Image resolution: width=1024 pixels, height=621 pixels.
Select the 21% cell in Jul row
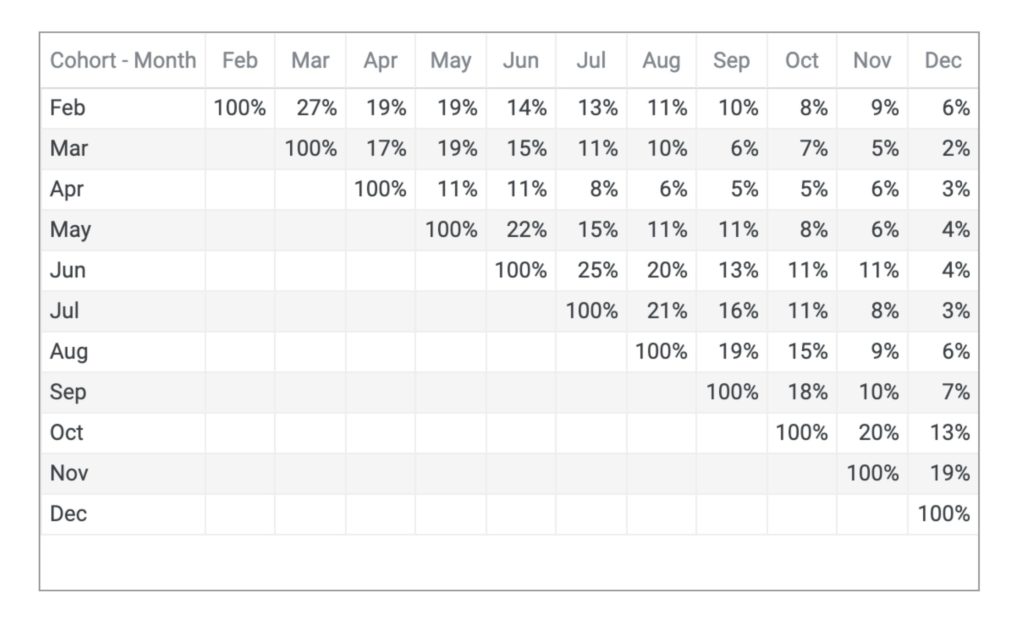(x=668, y=311)
